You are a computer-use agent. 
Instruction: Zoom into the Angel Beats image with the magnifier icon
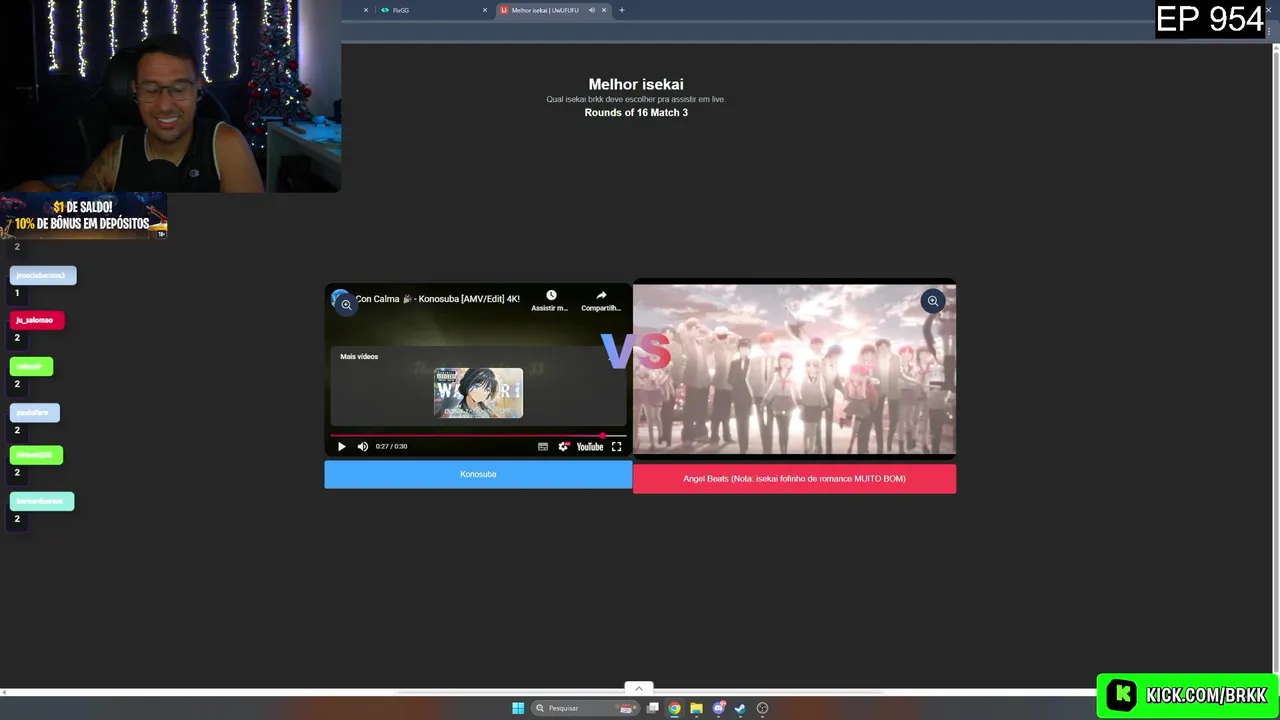coord(932,301)
